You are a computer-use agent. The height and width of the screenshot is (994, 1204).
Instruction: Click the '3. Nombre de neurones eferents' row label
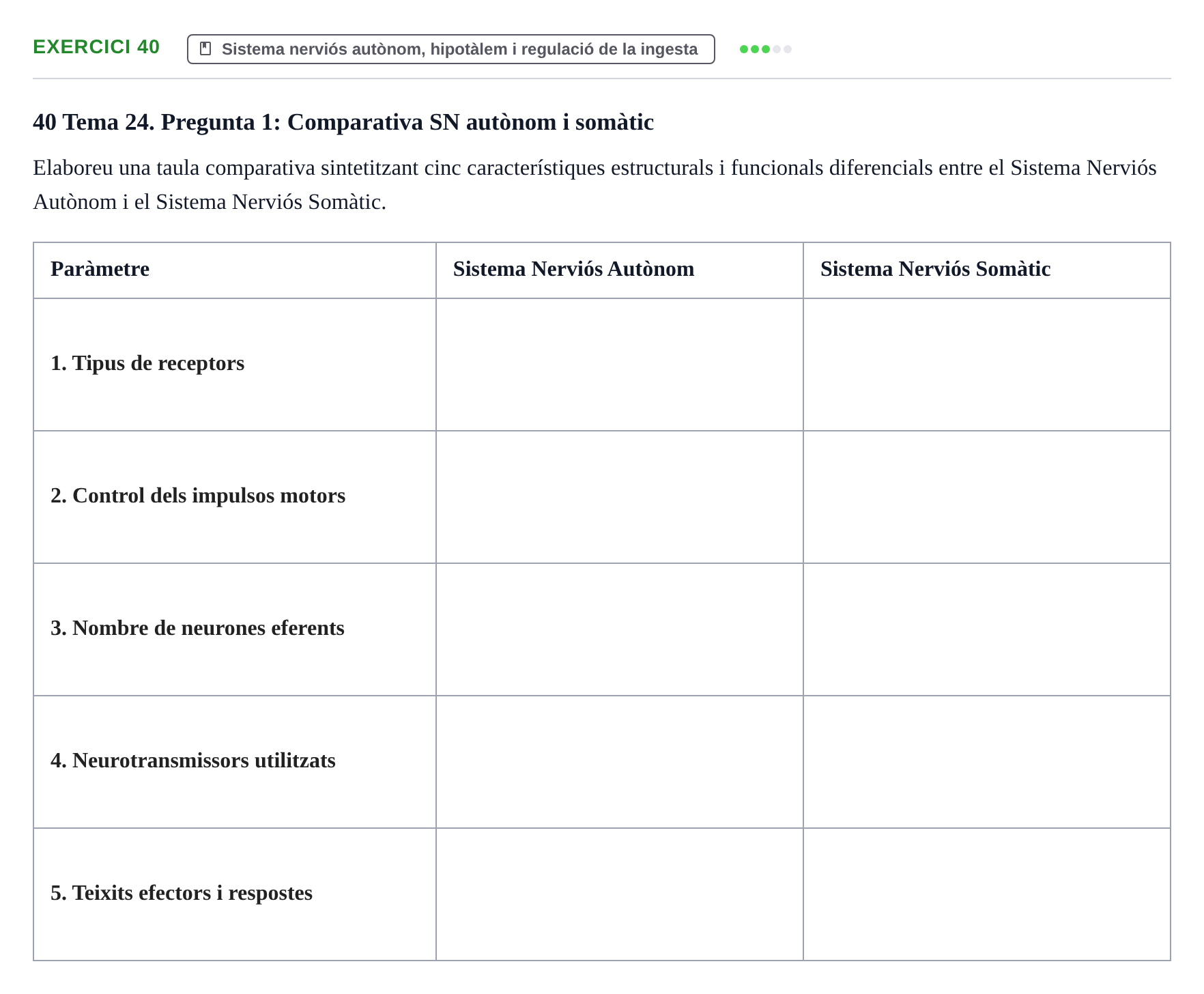tap(197, 628)
